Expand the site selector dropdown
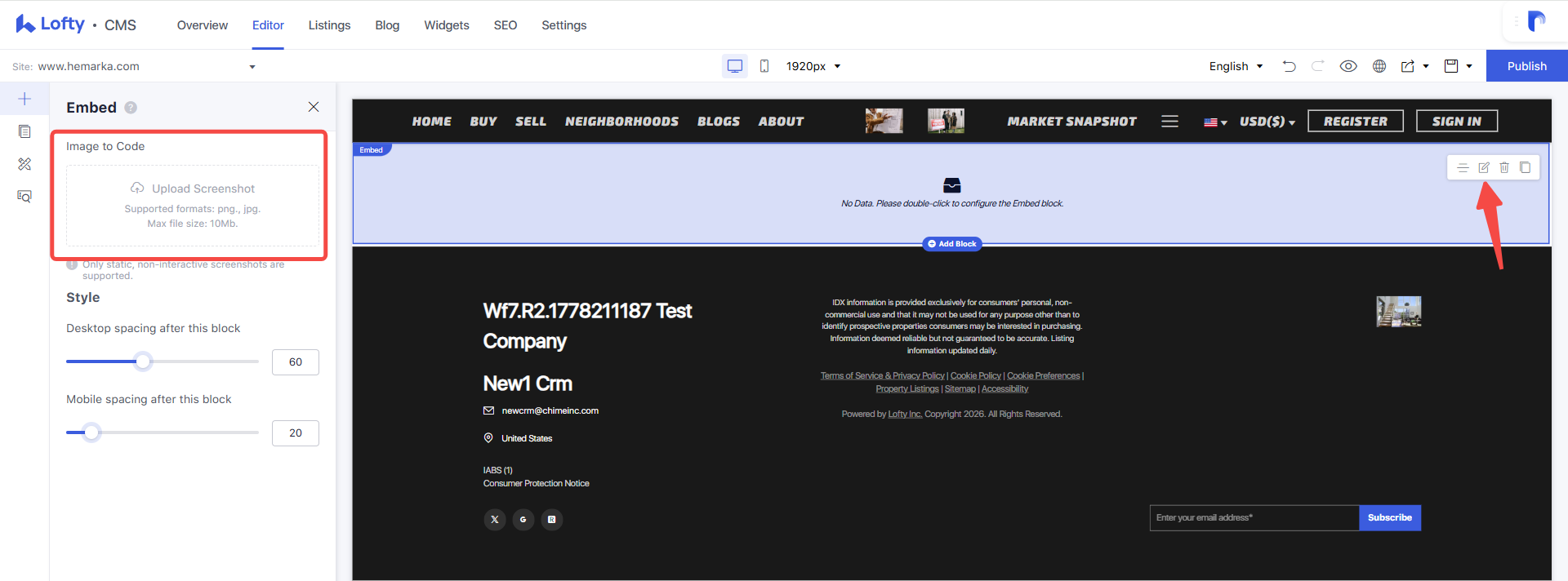The height and width of the screenshot is (581, 1568). pos(252,67)
